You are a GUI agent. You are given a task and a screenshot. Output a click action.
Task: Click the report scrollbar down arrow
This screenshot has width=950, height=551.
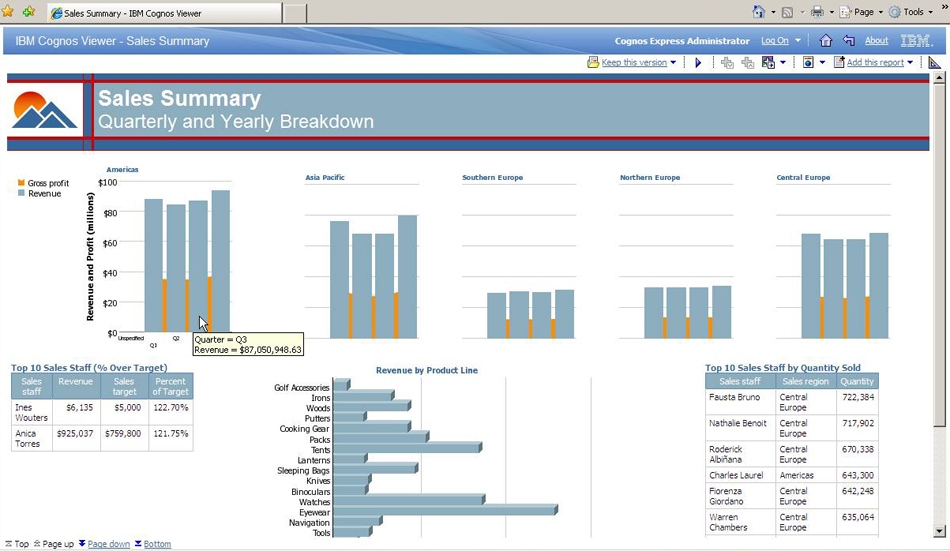click(x=940, y=532)
